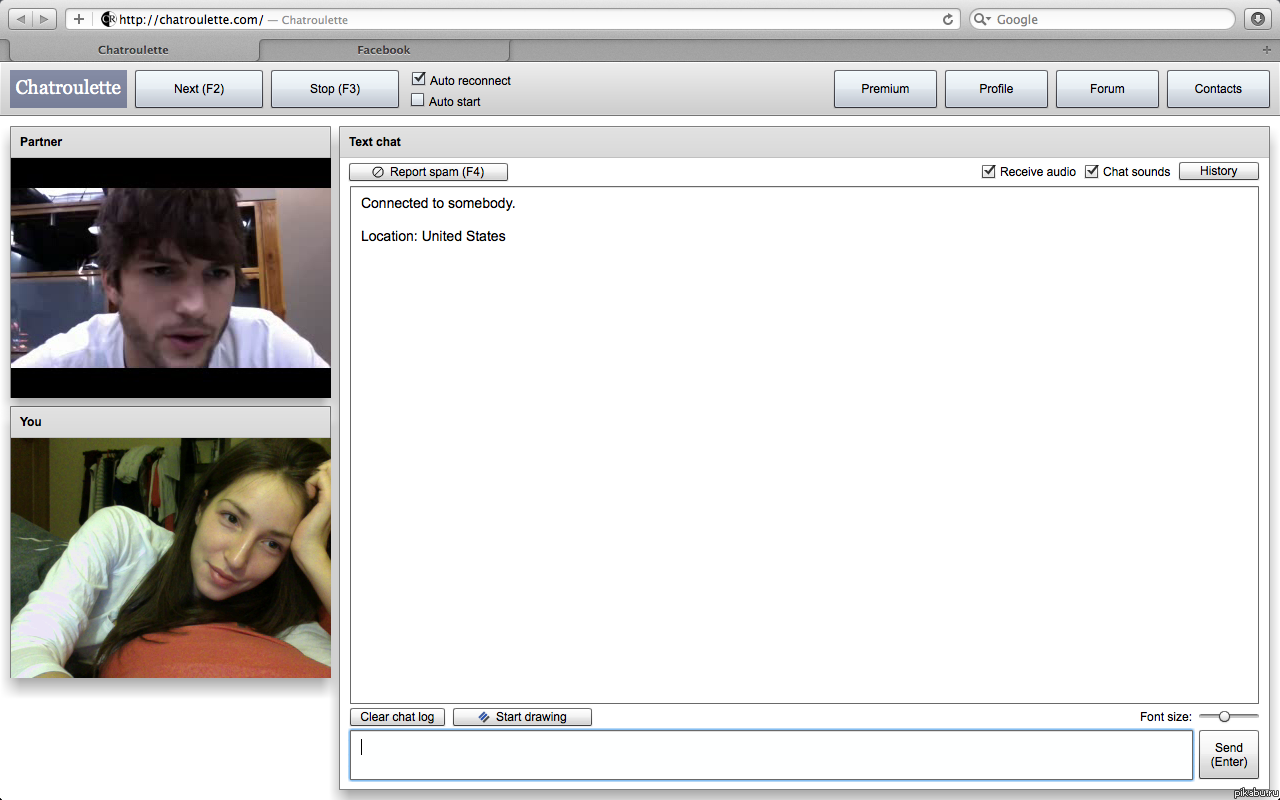1280x800 pixels.
Task: Go forward with the browser forward arrow
Action: [x=46, y=19]
